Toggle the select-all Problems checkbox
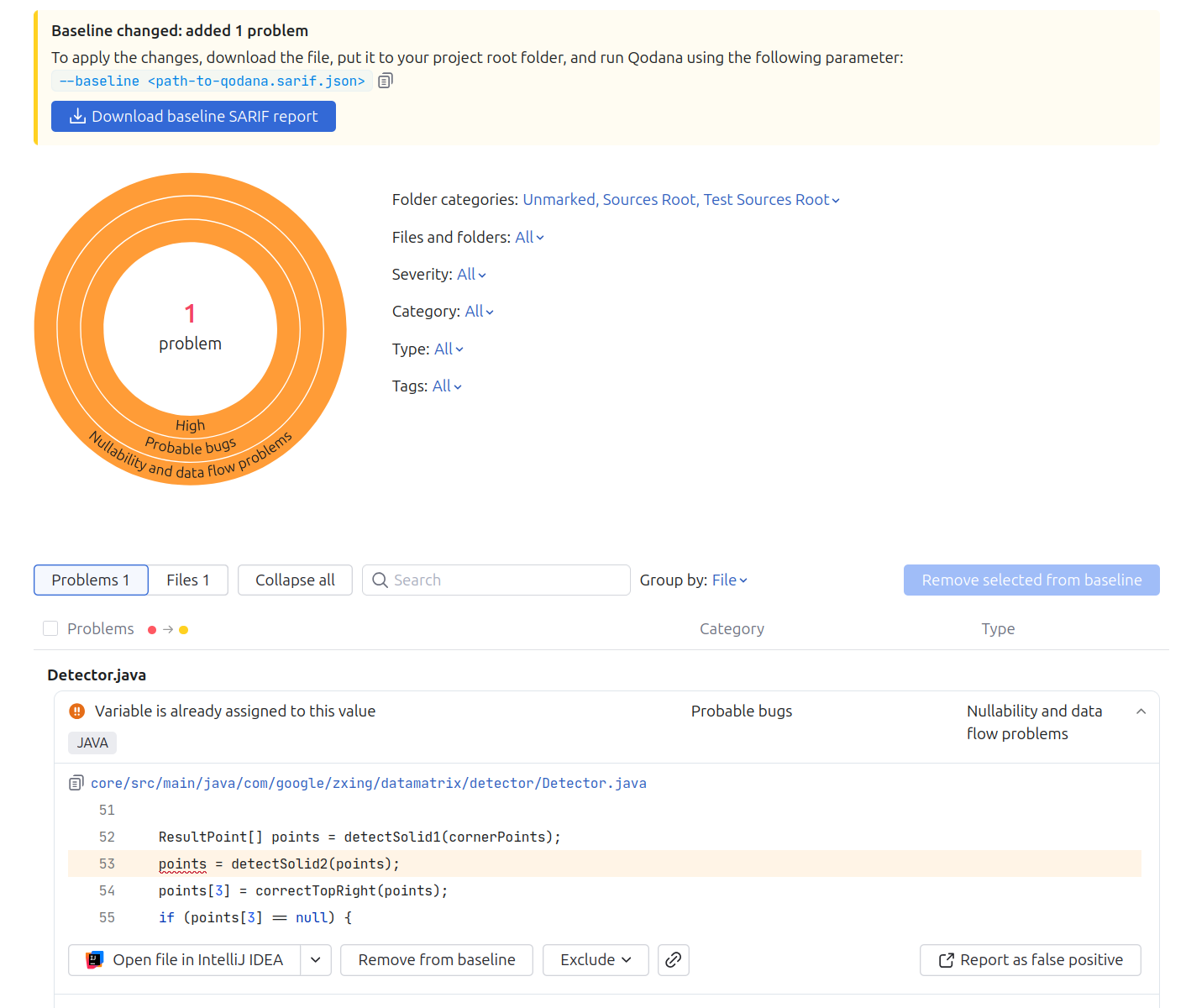The height and width of the screenshot is (1008, 1186). [50, 628]
